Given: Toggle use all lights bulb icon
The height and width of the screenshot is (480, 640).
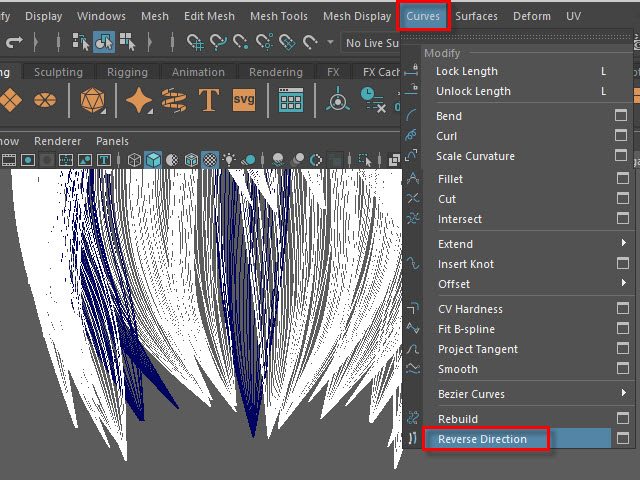Looking at the screenshot, I should click(230, 159).
